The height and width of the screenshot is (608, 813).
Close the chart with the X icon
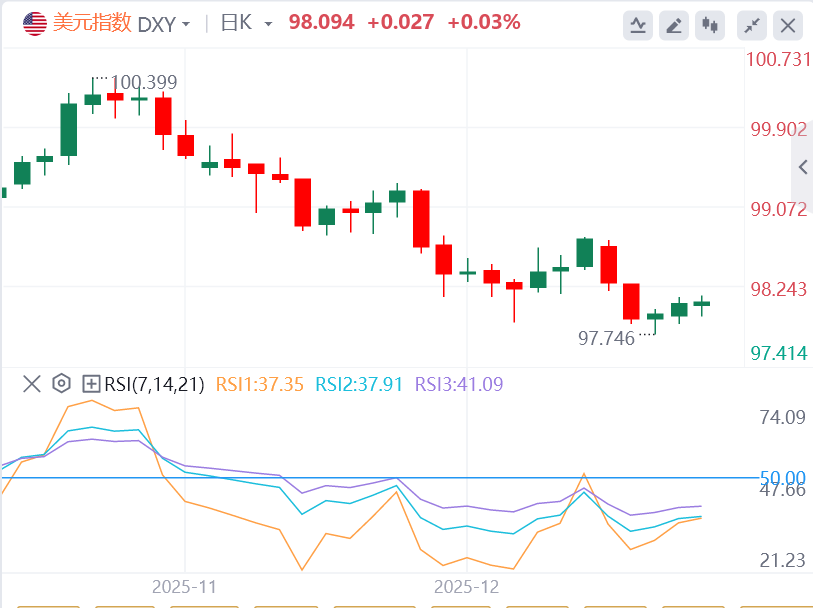coord(788,24)
